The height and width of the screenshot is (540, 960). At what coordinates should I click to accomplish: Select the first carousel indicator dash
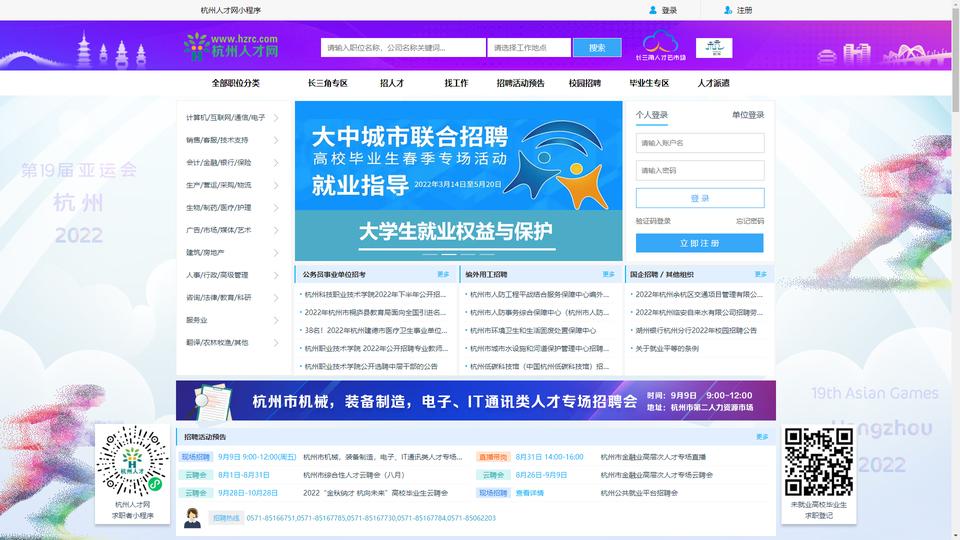pos(430,254)
